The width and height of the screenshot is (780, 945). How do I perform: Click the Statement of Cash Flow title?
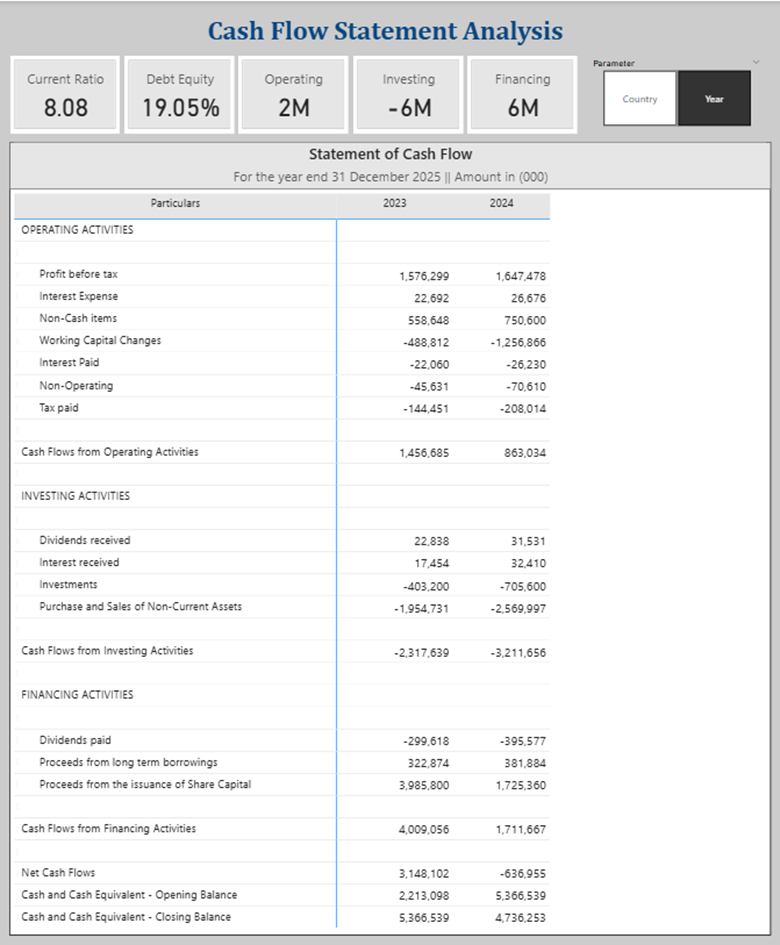(390, 154)
